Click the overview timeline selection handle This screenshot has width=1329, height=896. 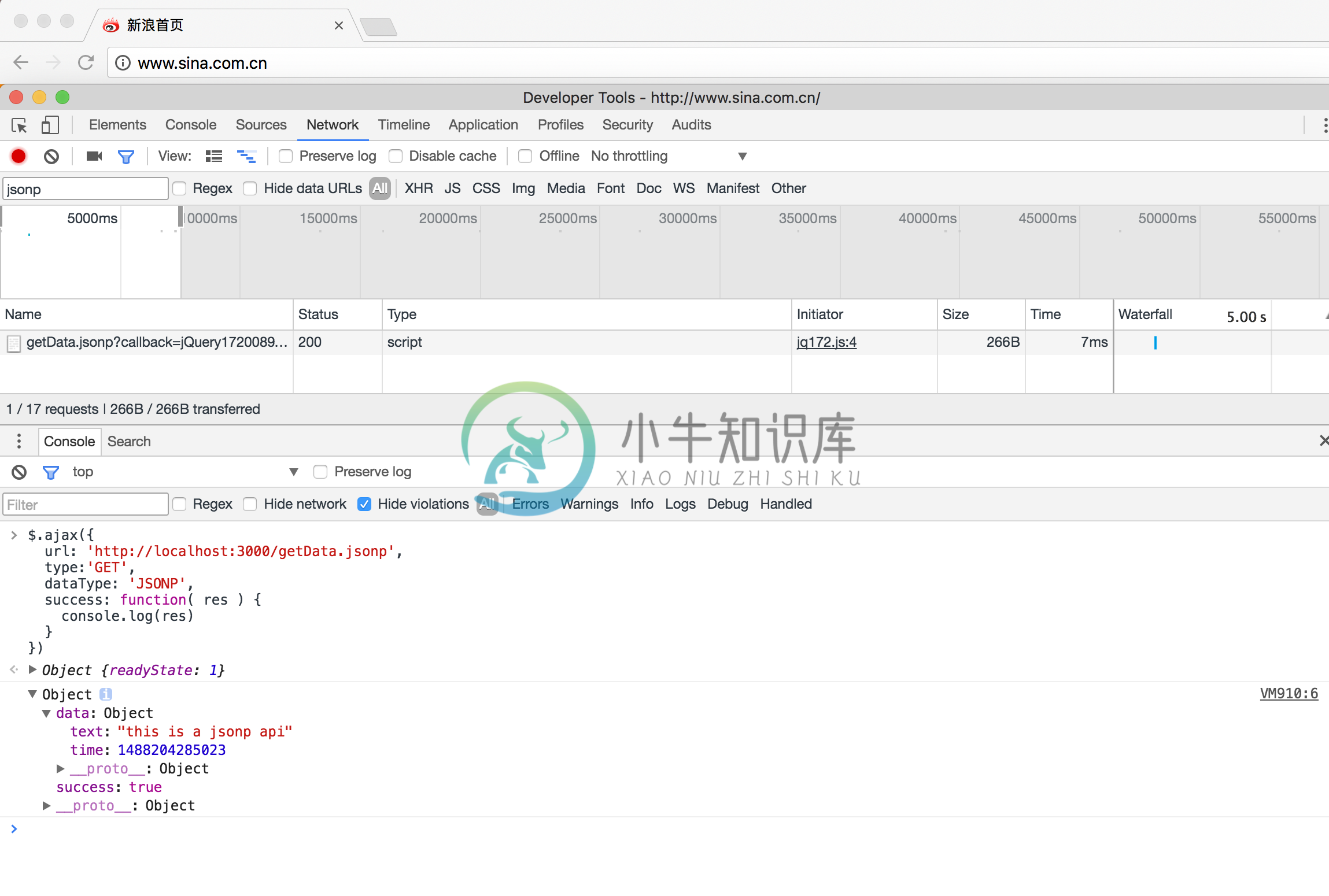pos(180,217)
